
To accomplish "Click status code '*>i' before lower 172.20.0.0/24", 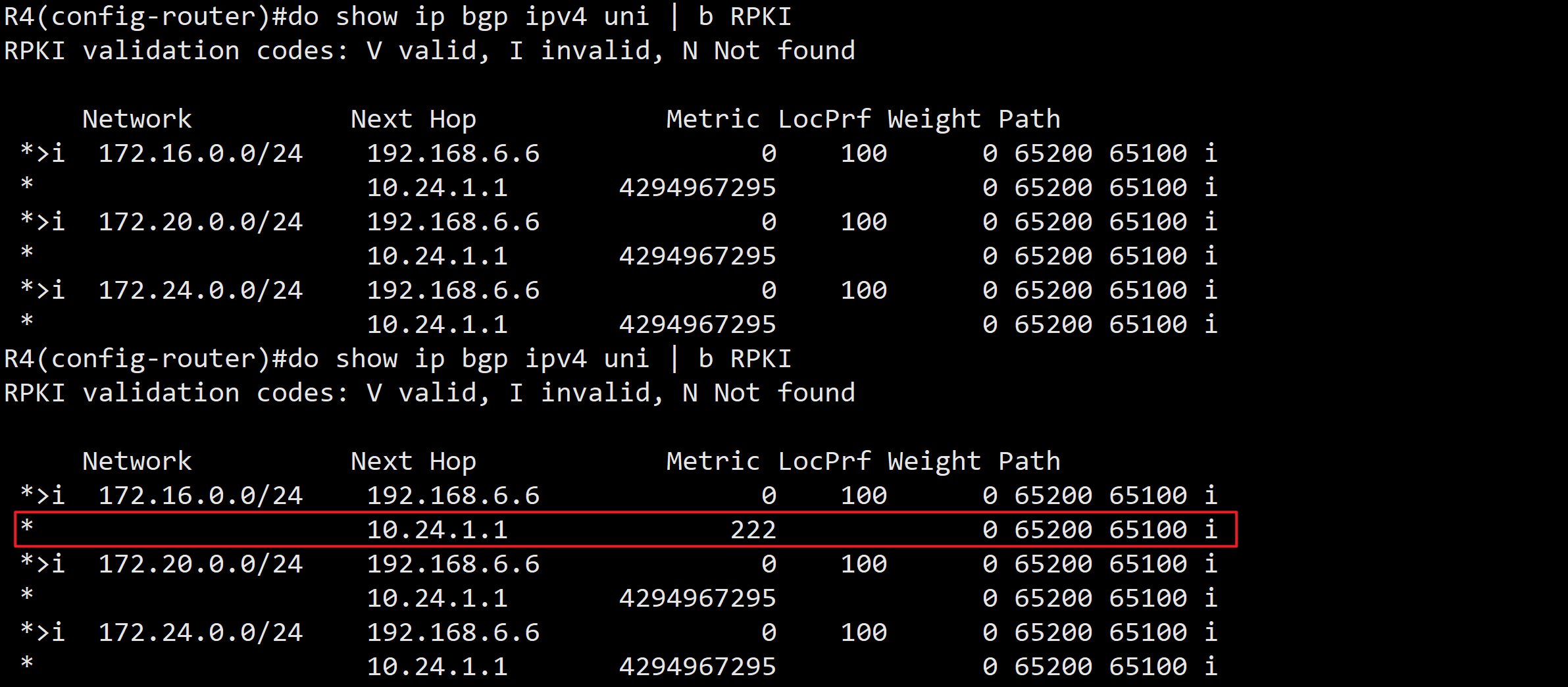I will pyautogui.click(x=43, y=564).
